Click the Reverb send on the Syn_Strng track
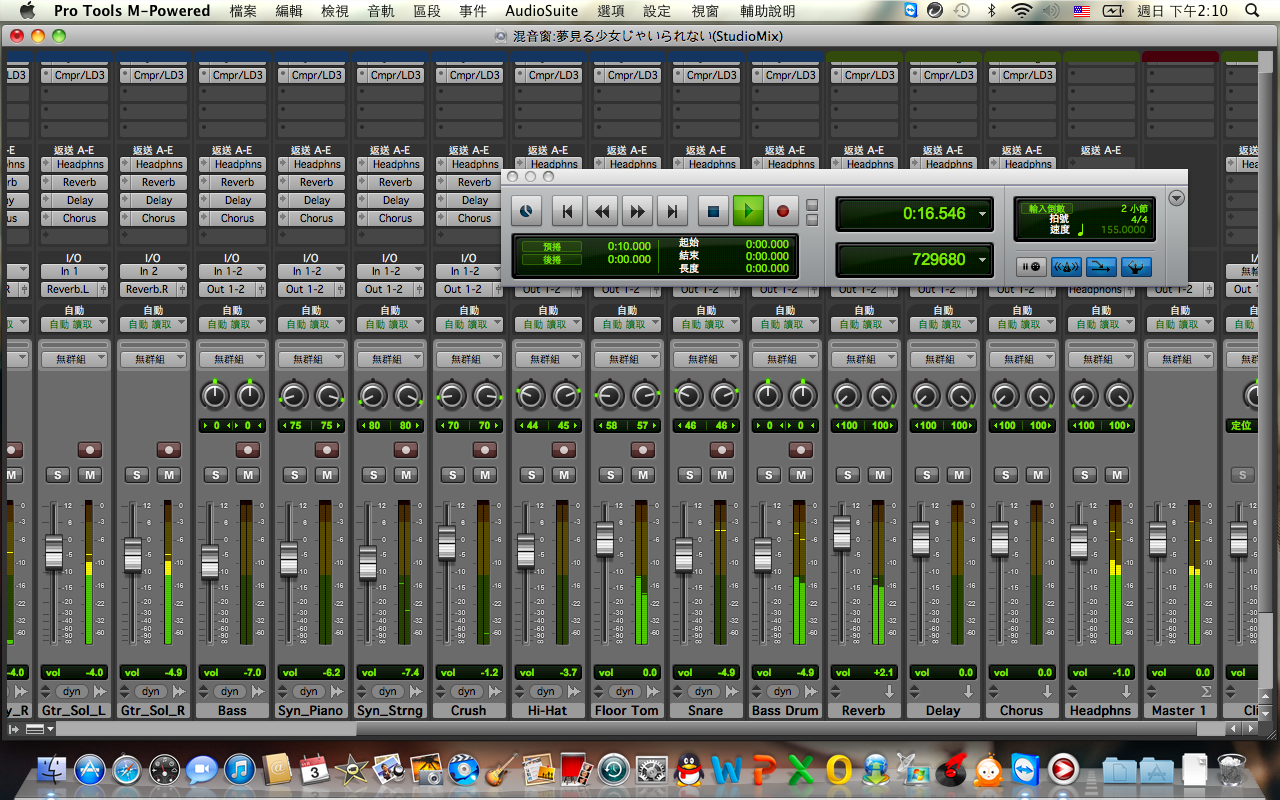1280x800 pixels. coord(390,182)
